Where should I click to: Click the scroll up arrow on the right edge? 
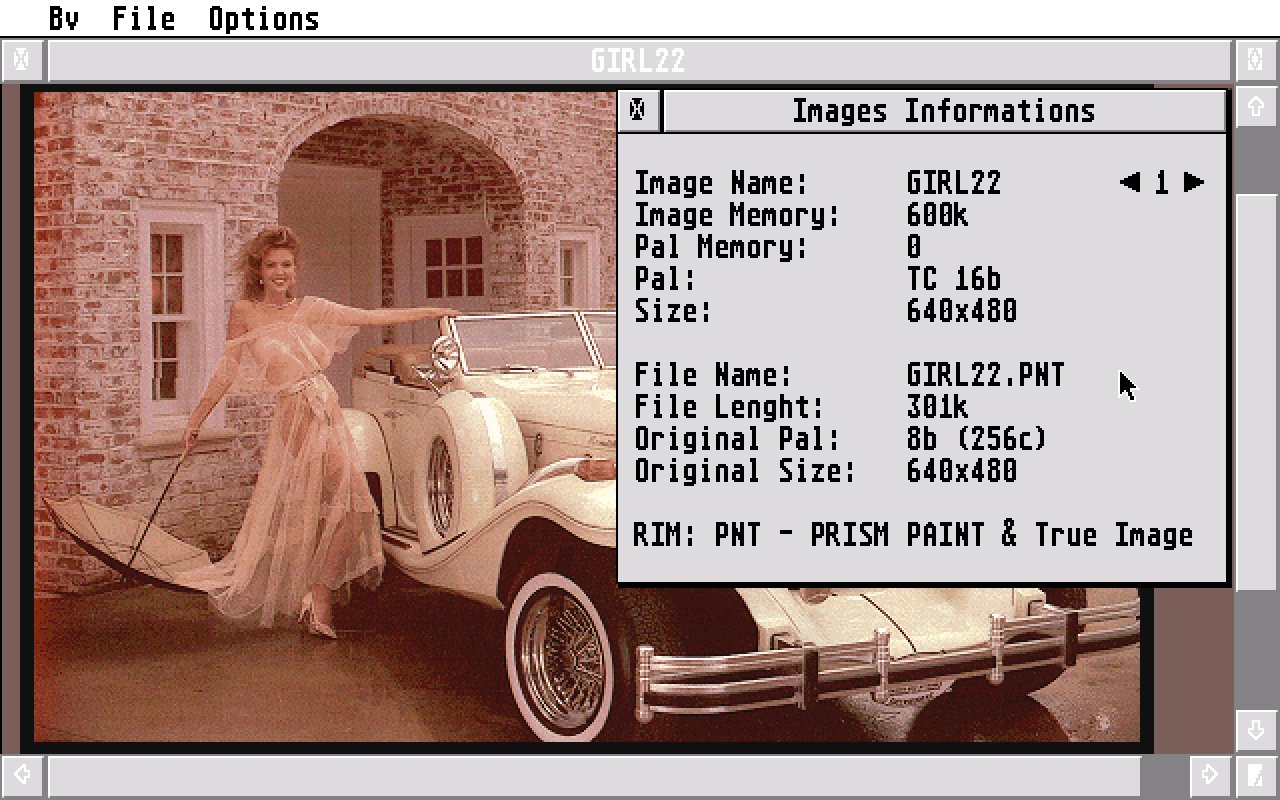pos(1258,108)
